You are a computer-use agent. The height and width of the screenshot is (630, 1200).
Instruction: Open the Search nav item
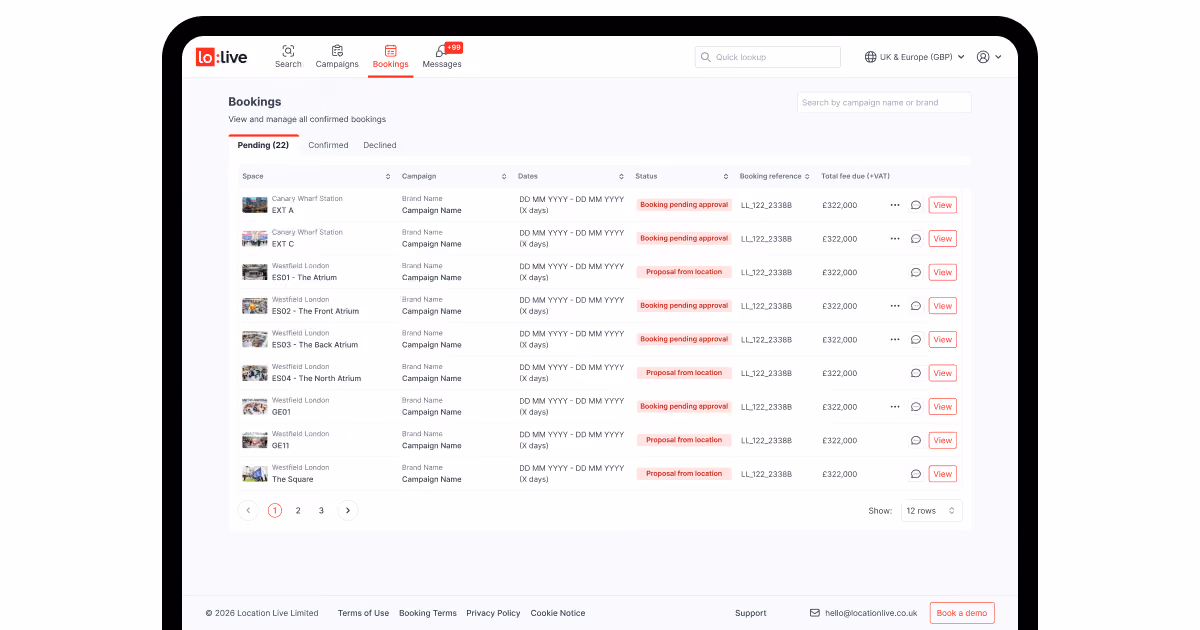point(288,57)
